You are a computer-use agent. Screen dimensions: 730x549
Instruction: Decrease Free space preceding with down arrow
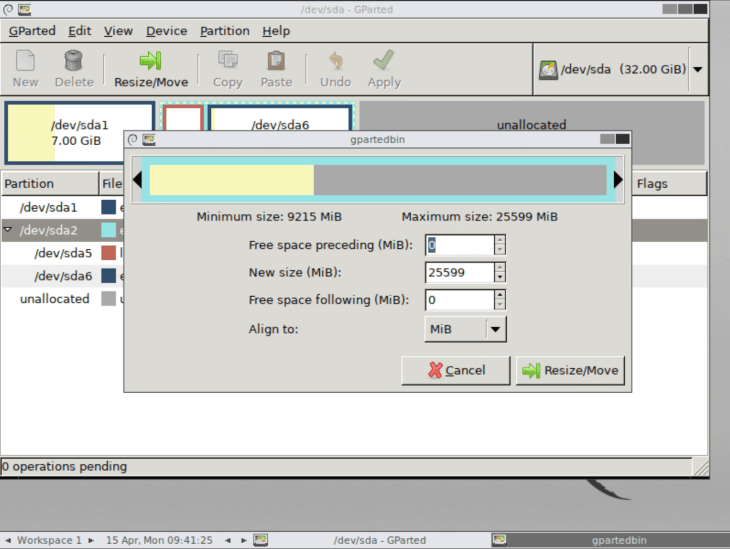500,250
